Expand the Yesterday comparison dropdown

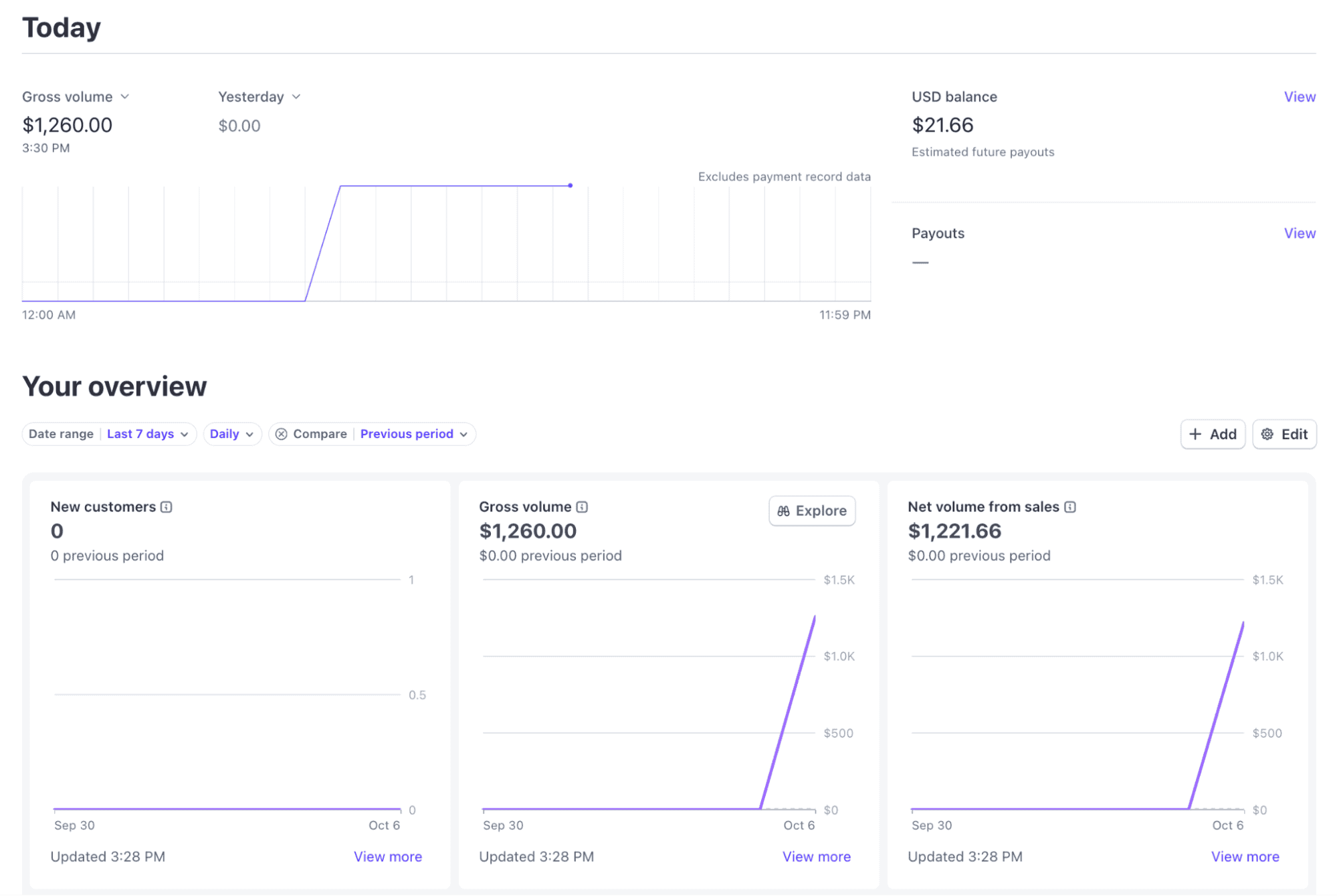point(259,97)
